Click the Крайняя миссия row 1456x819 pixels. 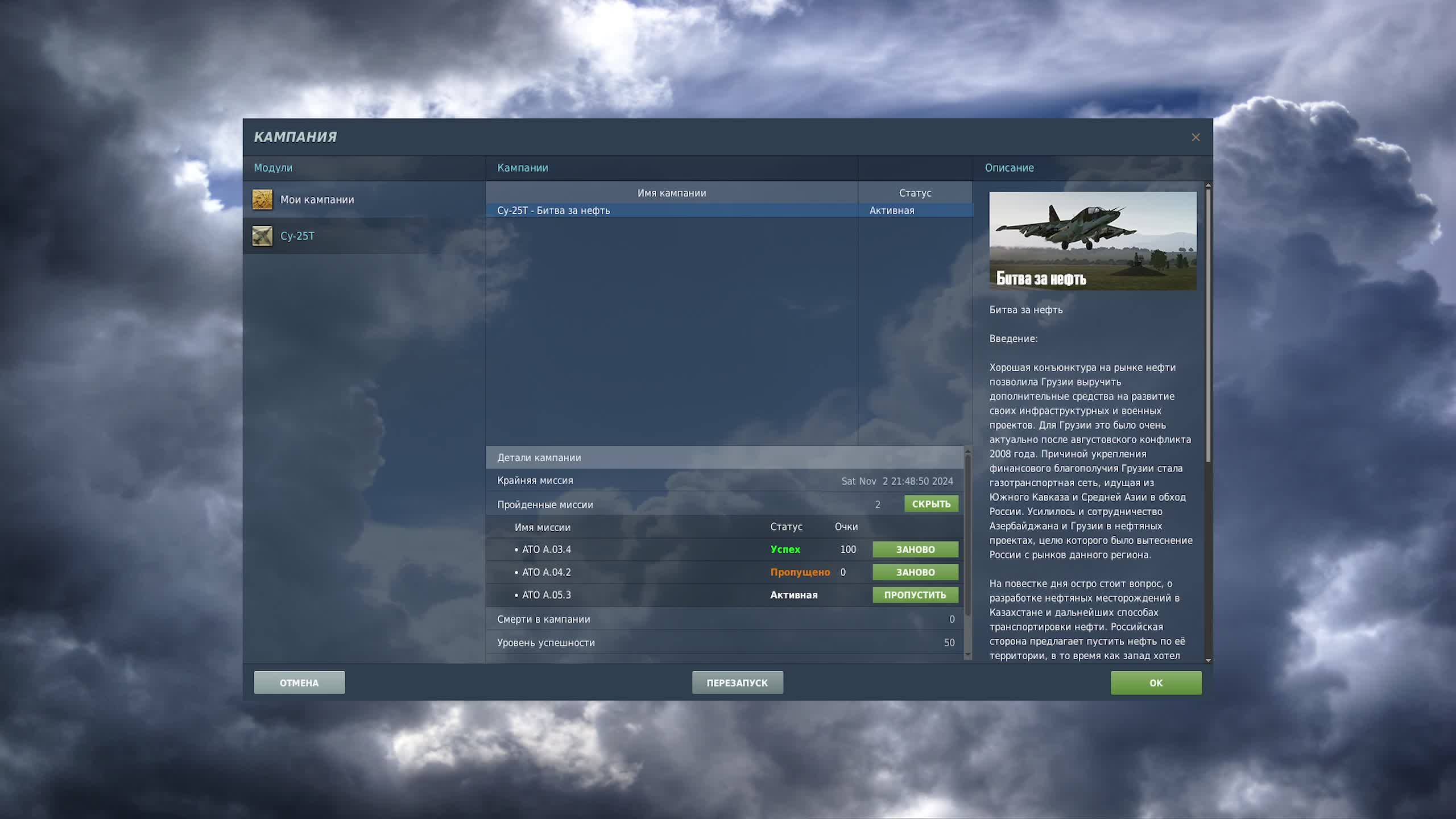coord(535,481)
